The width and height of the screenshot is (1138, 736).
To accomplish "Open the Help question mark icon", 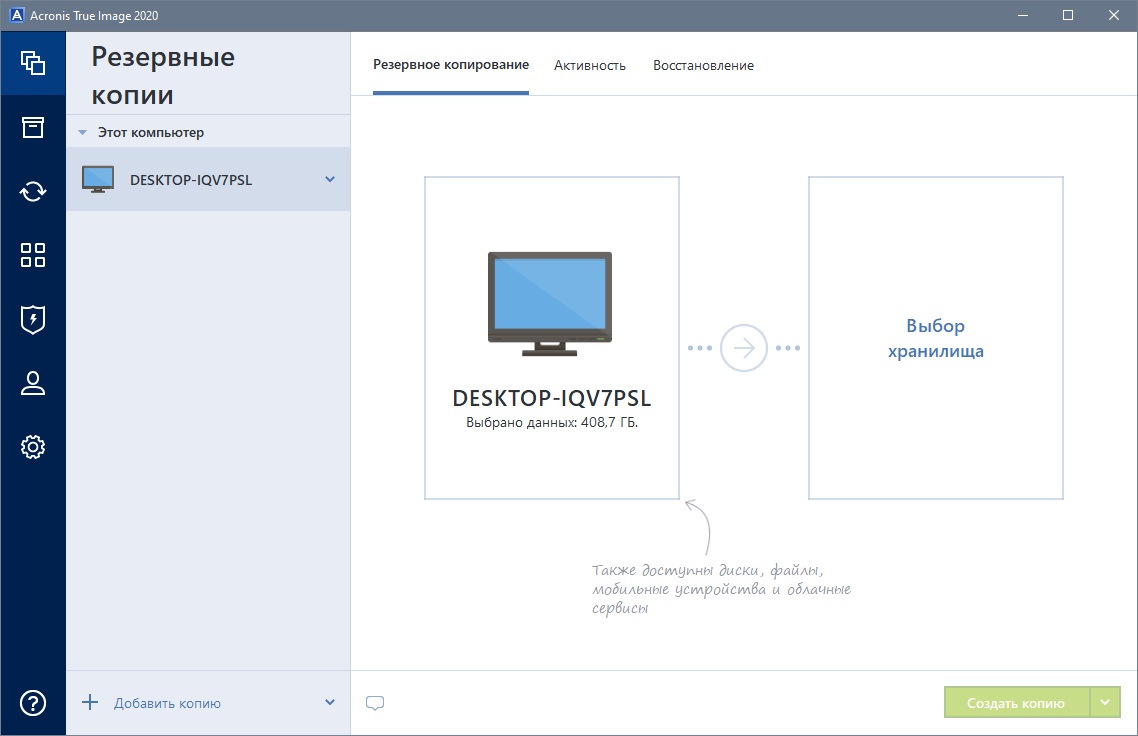I will [33, 703].
